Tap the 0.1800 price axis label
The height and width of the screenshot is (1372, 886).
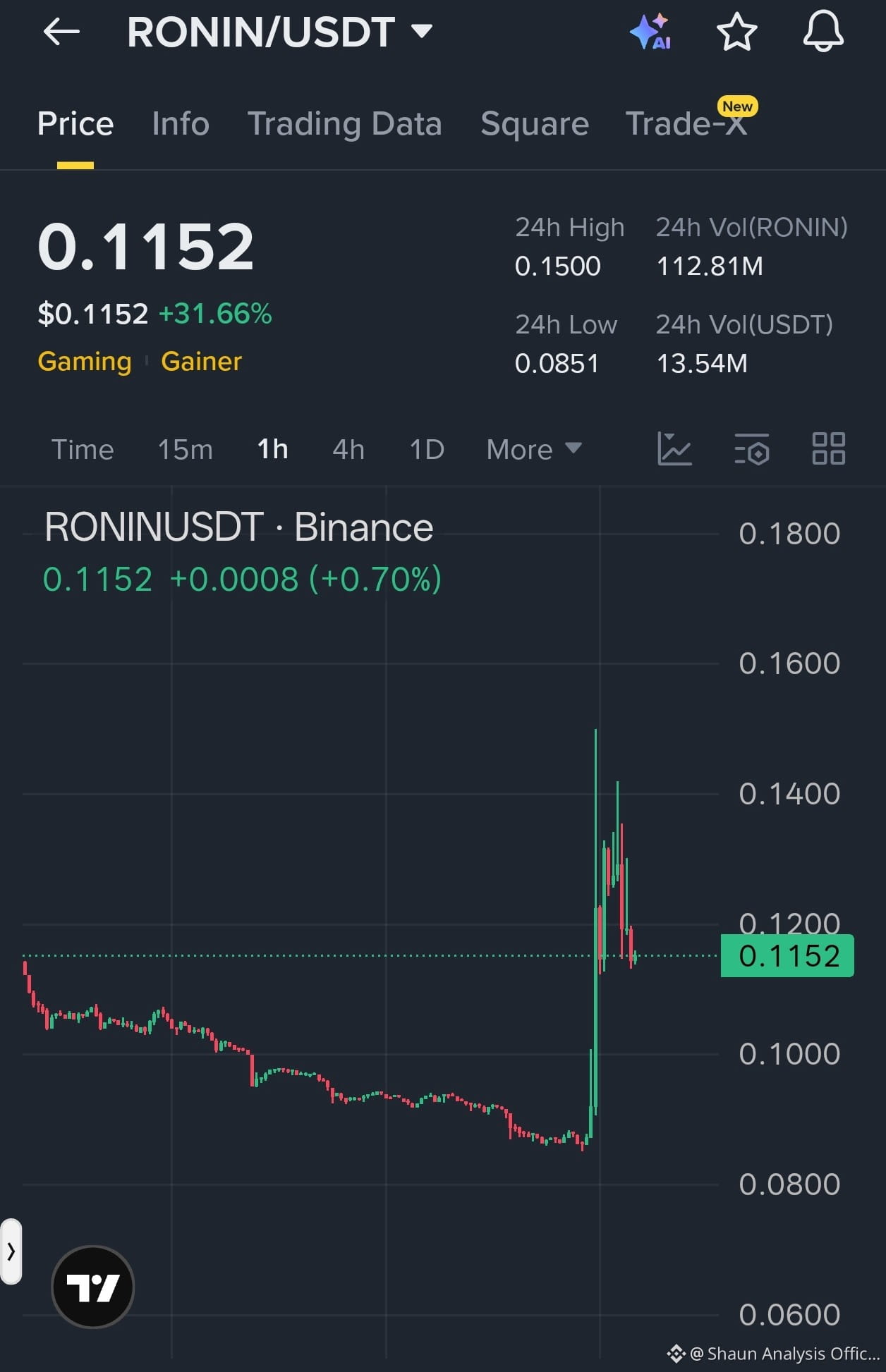789,534
